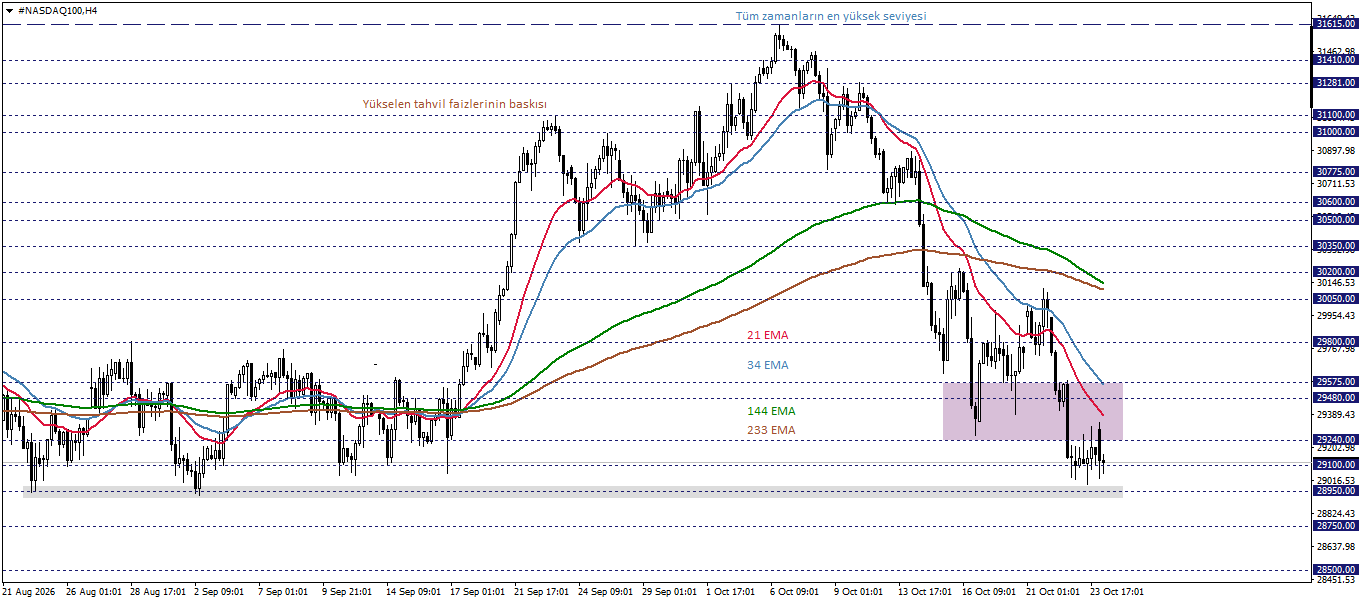
Task: Click the 28500.00 price level tag
Action: coord(1336,570)
